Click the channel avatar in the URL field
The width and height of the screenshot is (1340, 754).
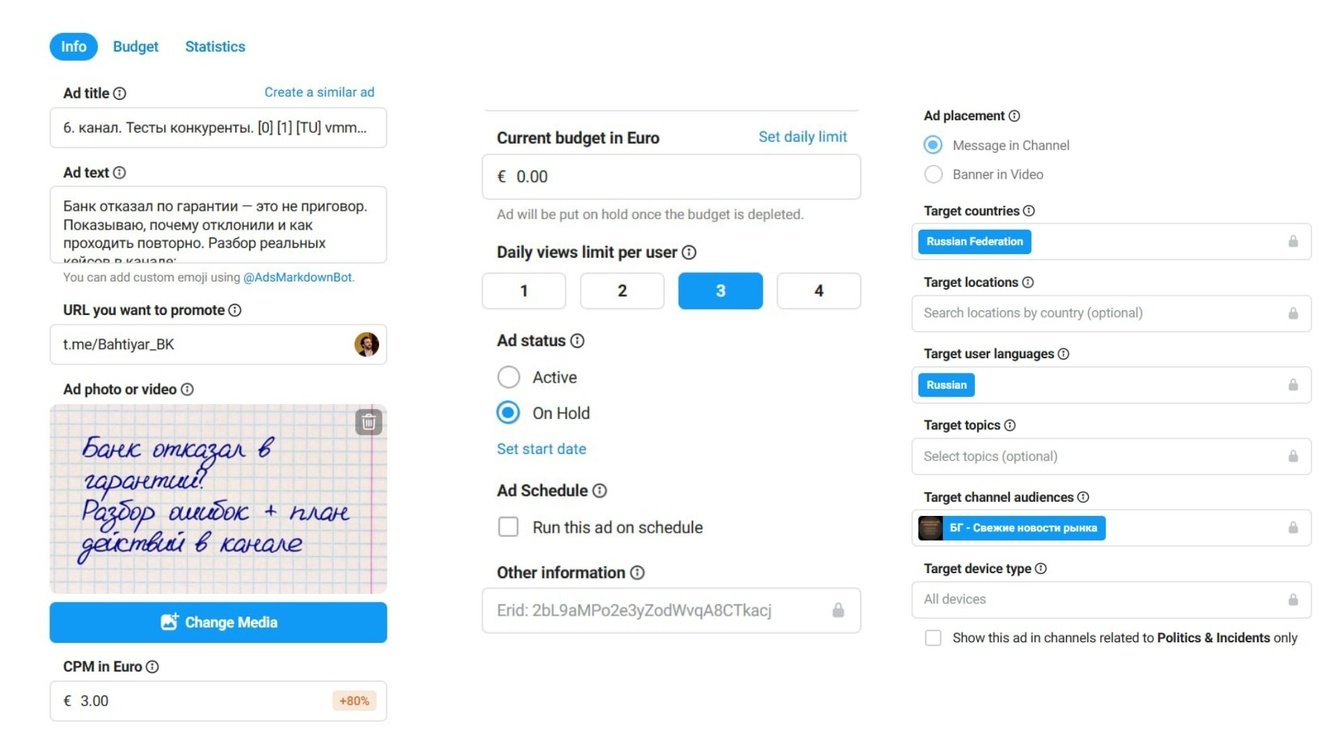[367, 344]
